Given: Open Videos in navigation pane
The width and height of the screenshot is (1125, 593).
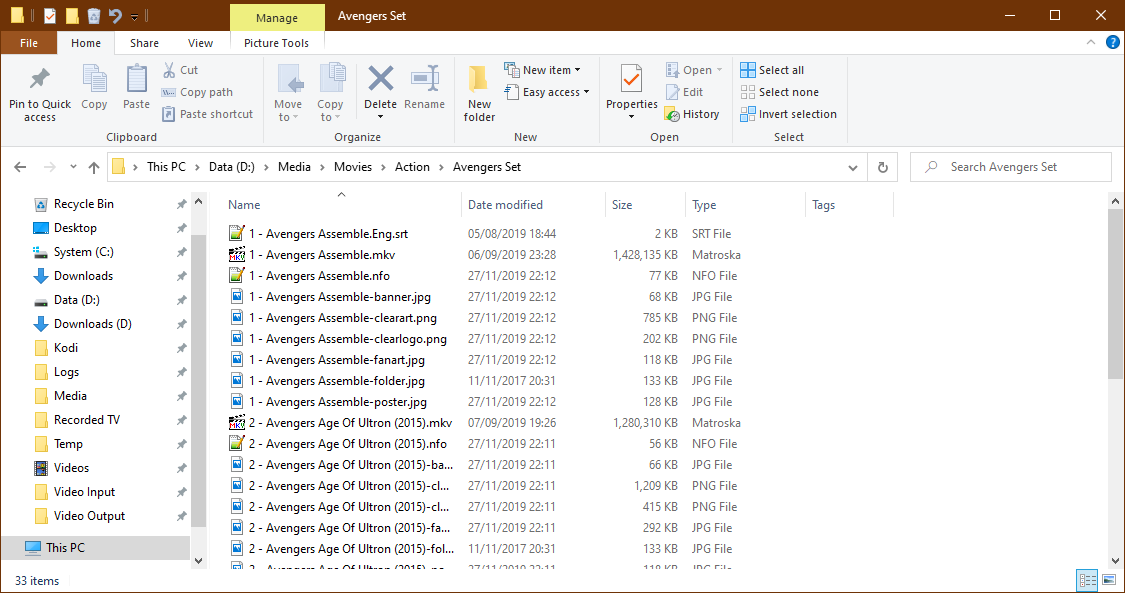Looking at the screenshot, I should click(71, 468).
